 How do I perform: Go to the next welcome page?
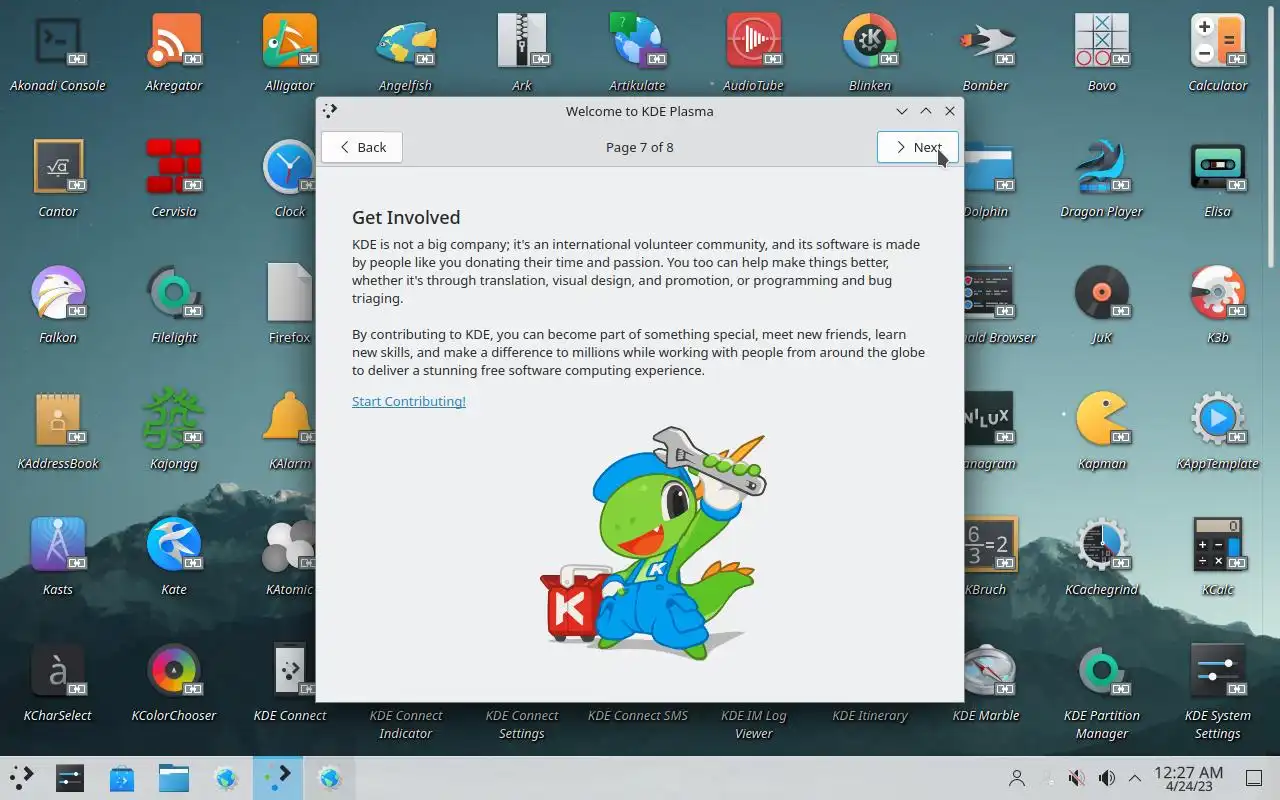917,147
